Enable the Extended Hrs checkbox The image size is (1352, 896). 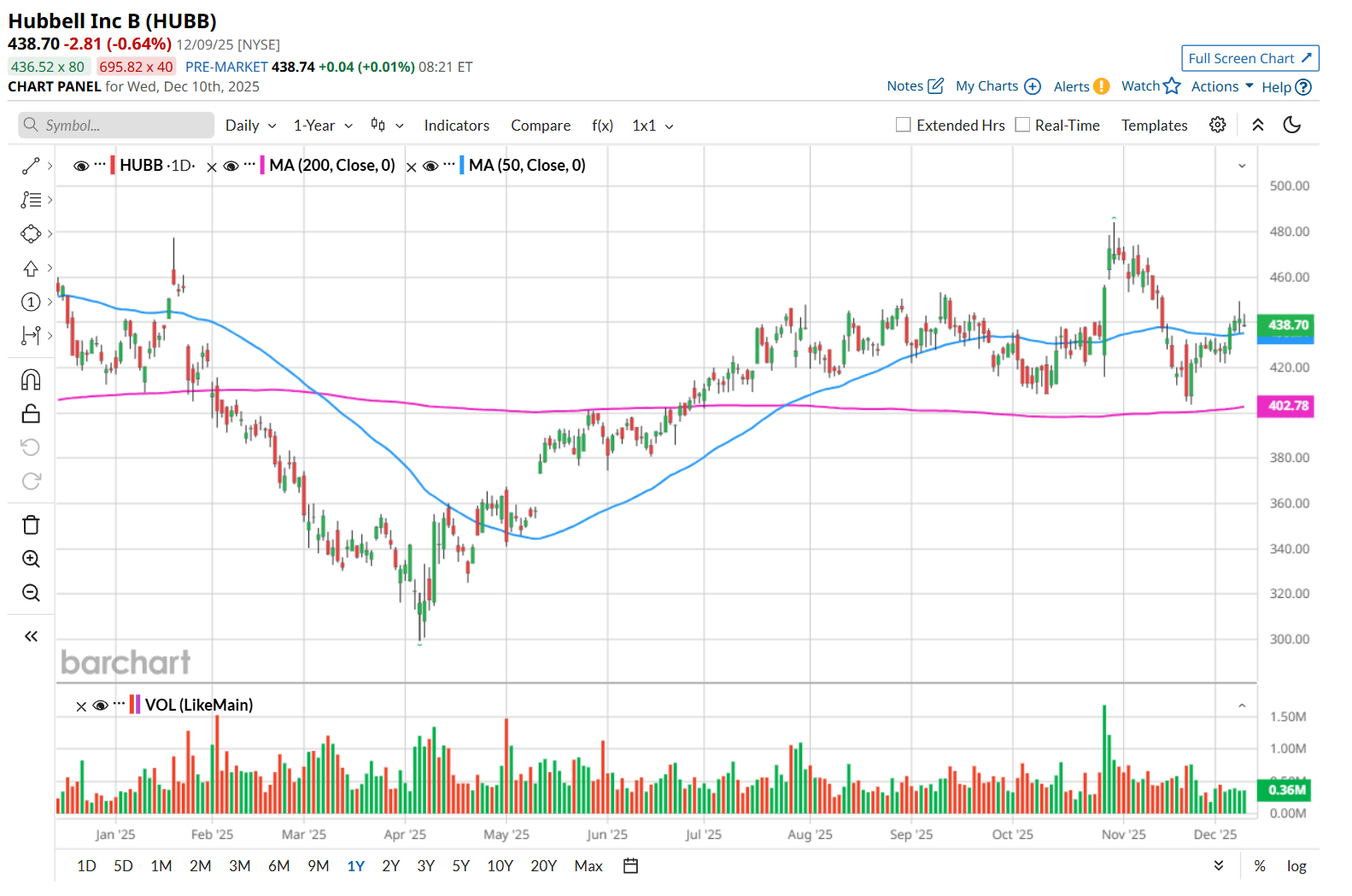pos(903,125)
